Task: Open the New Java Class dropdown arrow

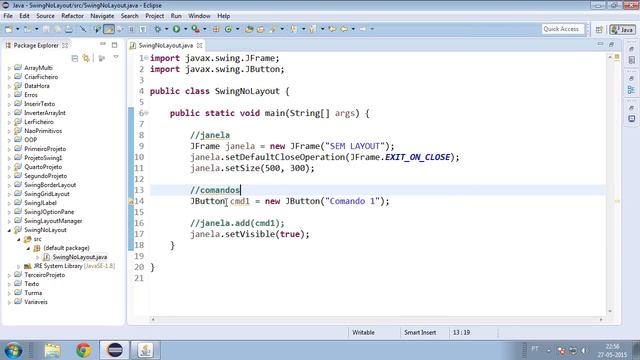Action: click(x=237, y=29)
